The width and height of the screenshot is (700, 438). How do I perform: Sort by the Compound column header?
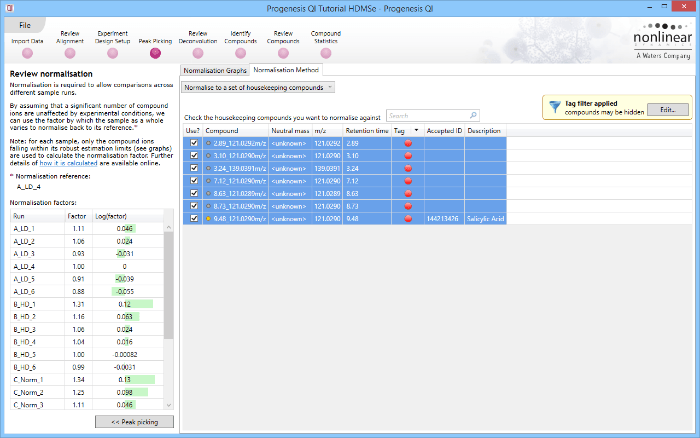(236, 130)
